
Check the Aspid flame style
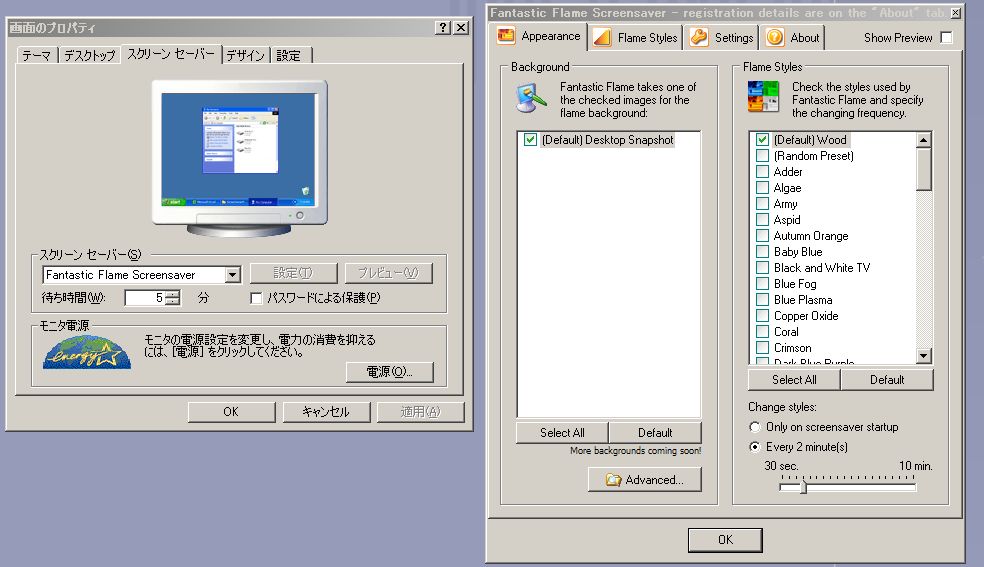tap(762, 220)
